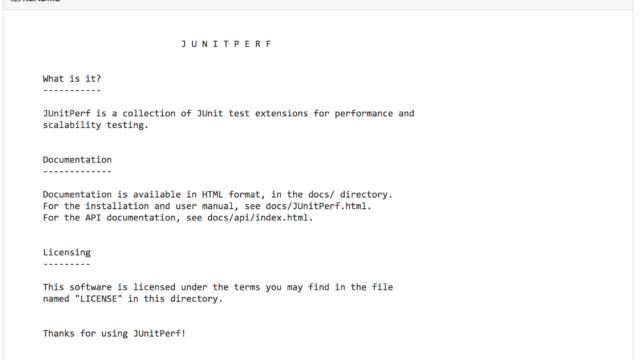Click the "docs/" directory text
Viewport: 640px width, 360px height.
pos(321,195)
